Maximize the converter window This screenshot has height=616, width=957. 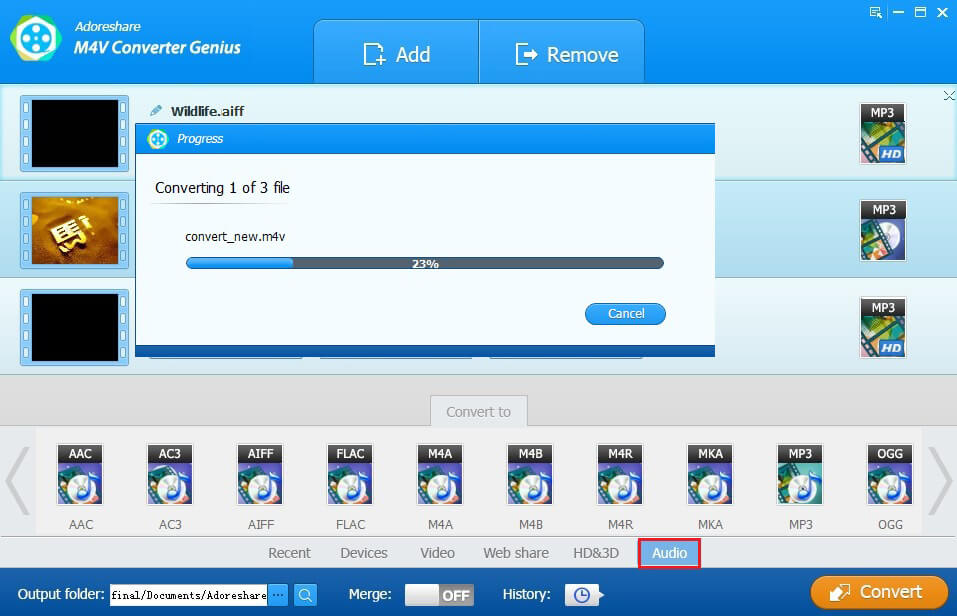[x=920, y=12]
